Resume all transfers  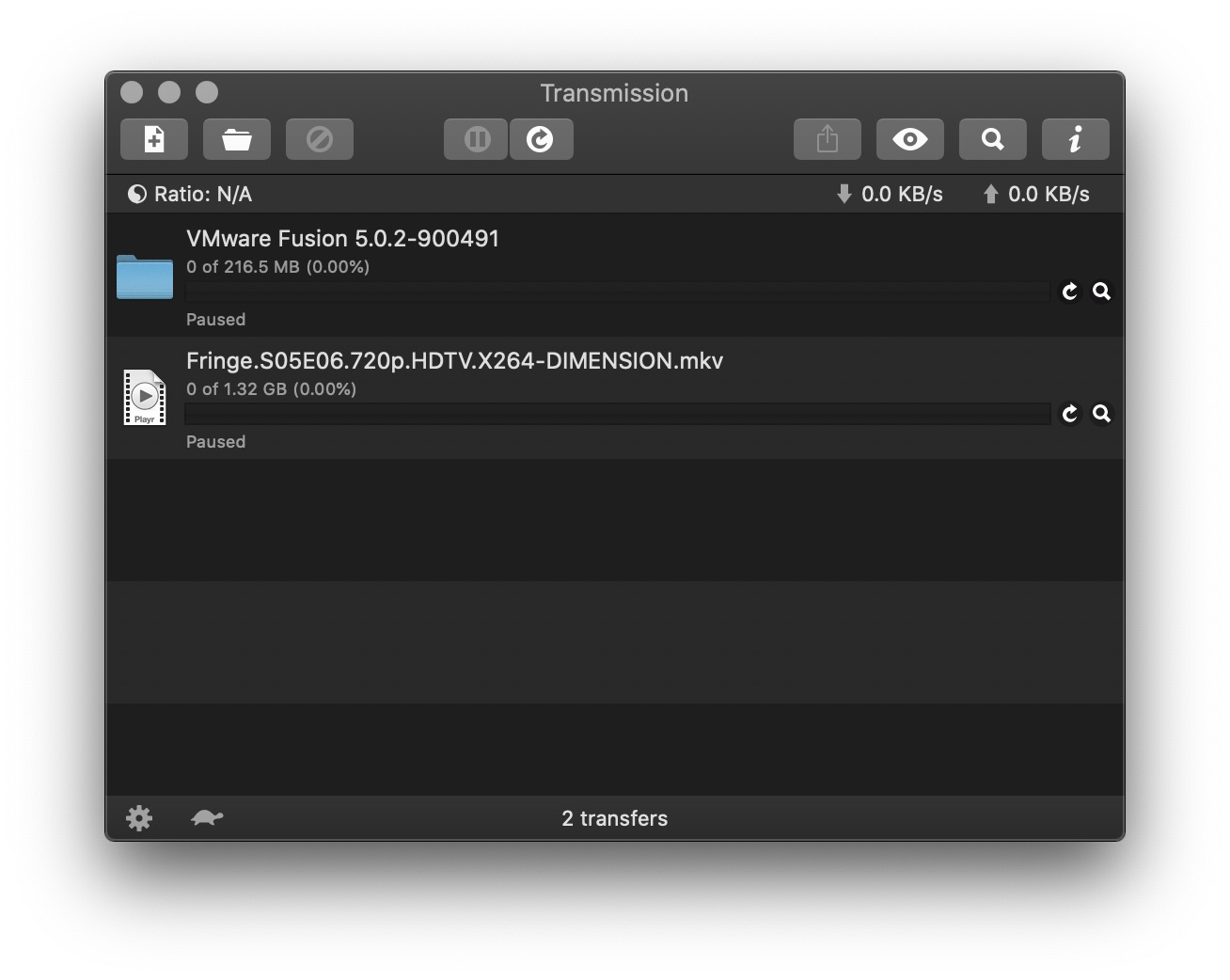[x=541, y=138]
